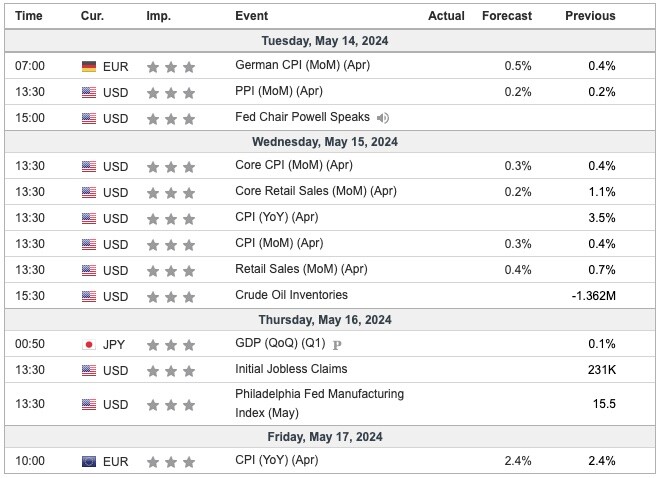Click the Japan flag icon beside JPY

89,345
